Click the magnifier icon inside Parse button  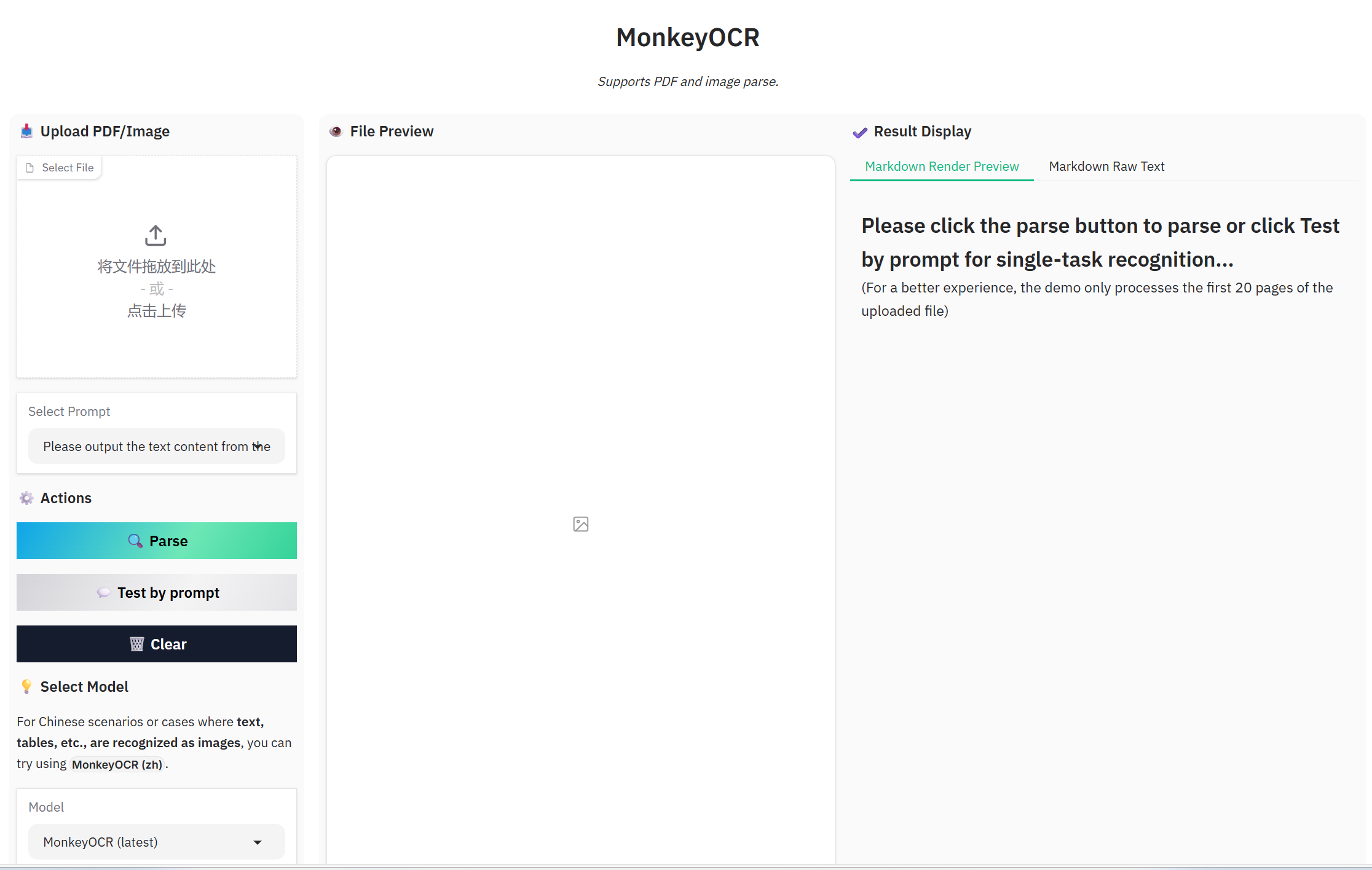click(x=135, y=541)
